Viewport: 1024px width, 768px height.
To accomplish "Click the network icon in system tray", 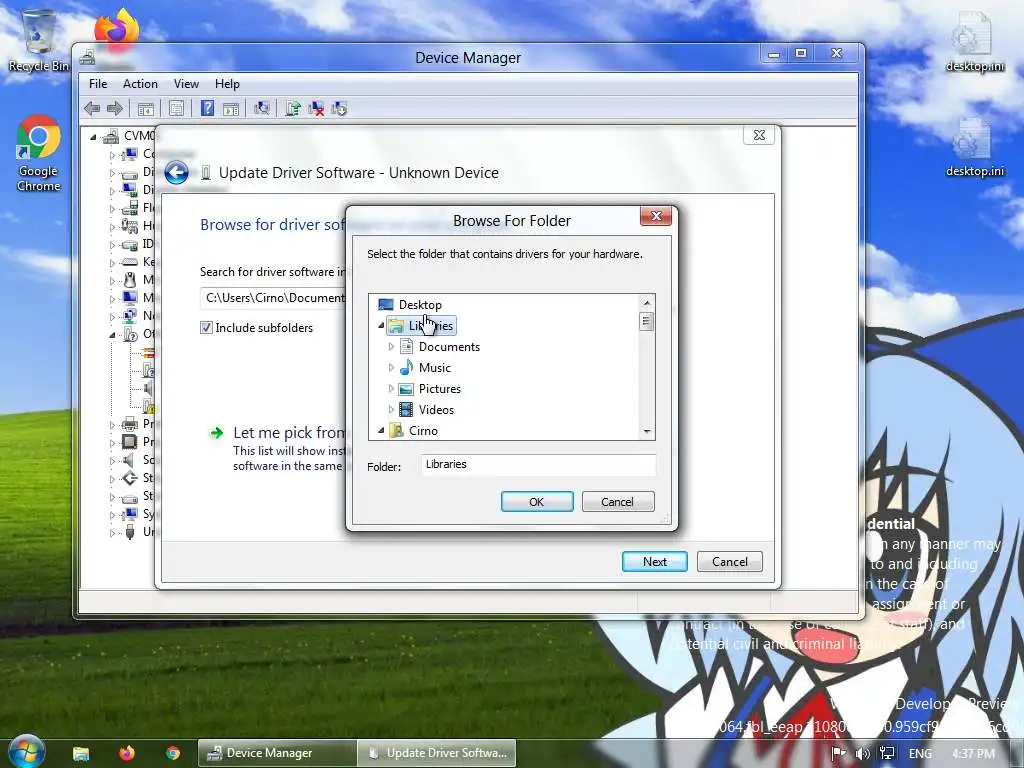I will pyautogui.click(x=887, y=753).
